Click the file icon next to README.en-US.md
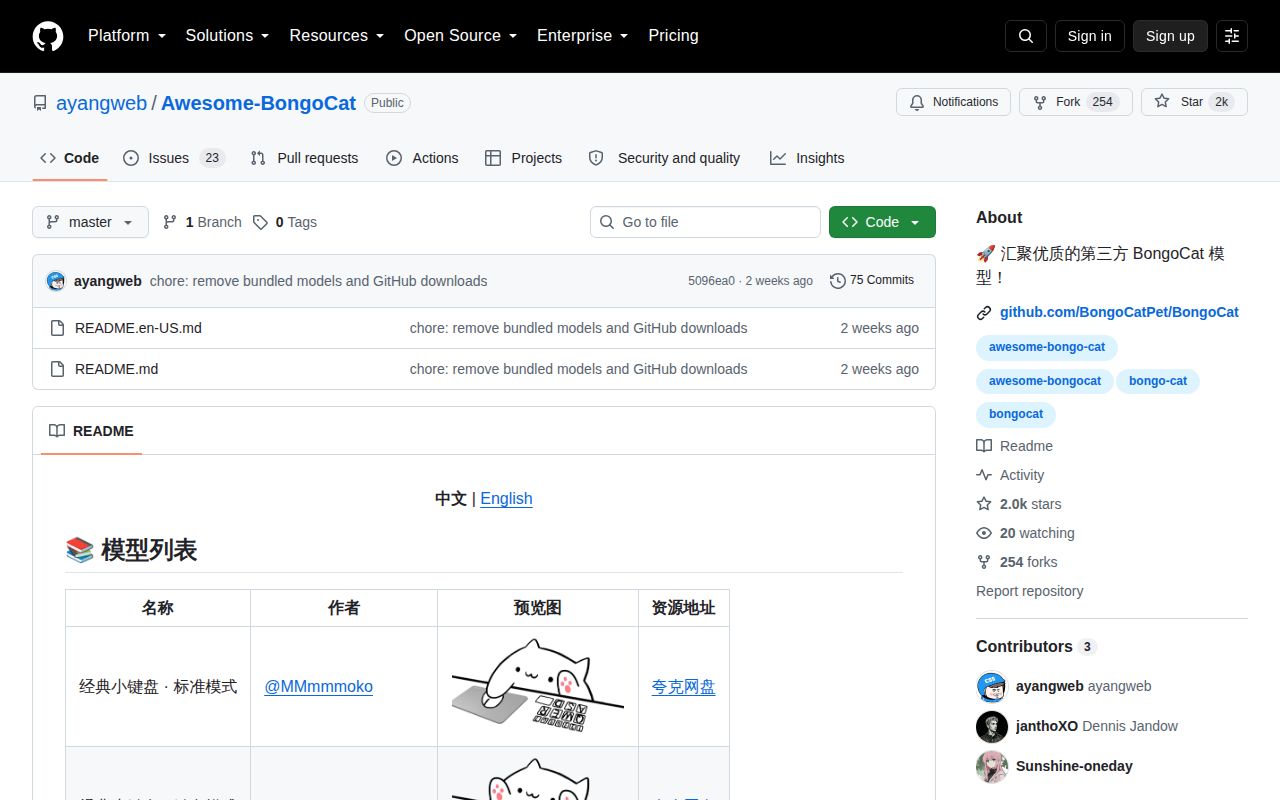 click(x=57, y=328)
